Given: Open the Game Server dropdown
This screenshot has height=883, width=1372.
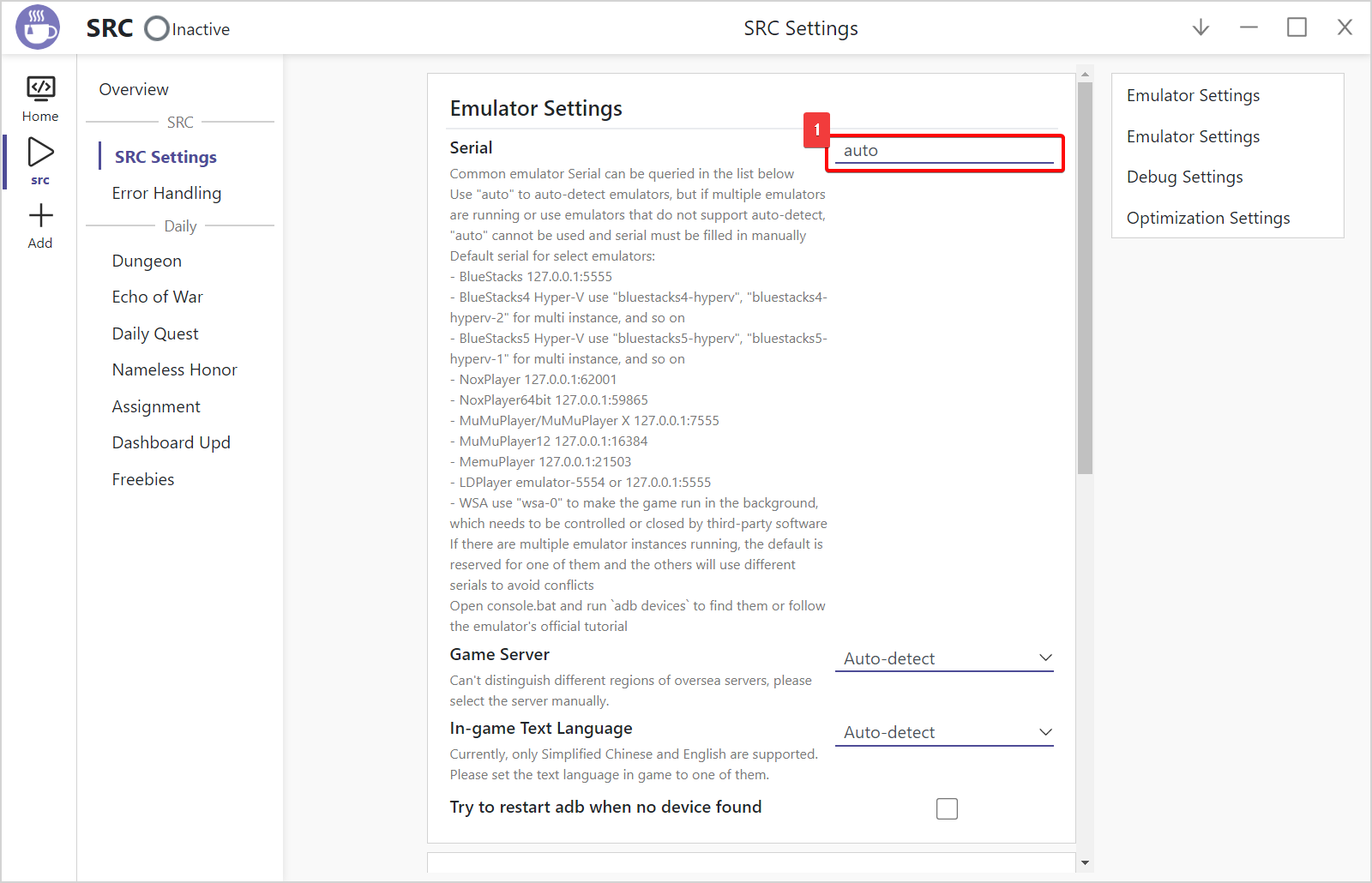Looking at the screenshot, I should click(944, 658).
